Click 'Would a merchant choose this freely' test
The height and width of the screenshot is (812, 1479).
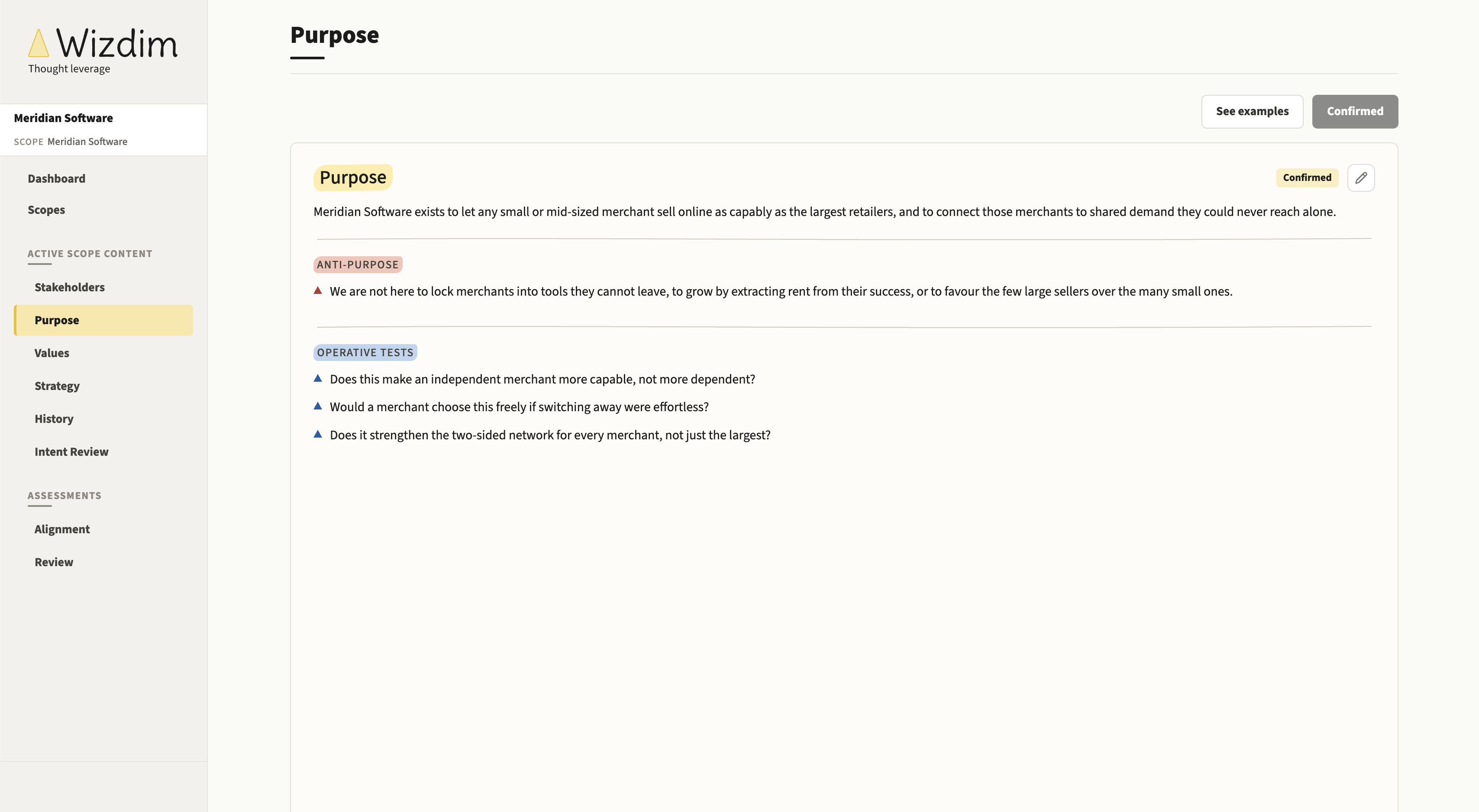[519, 407]
